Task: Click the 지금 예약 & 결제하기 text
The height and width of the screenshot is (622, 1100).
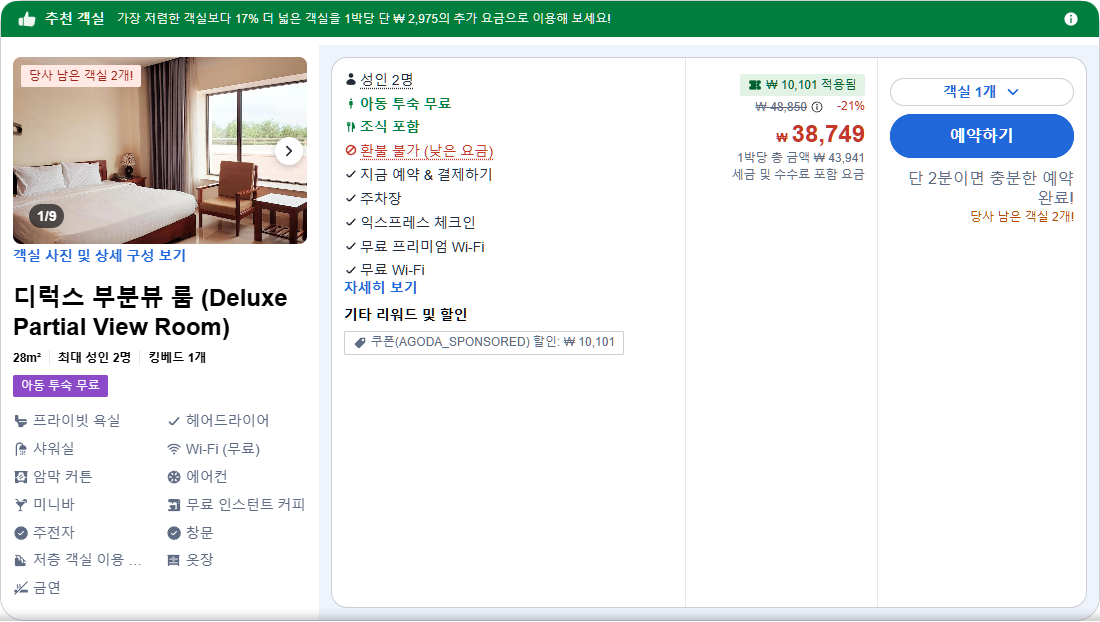Action: pyautogui.click(x=426, y=175)
